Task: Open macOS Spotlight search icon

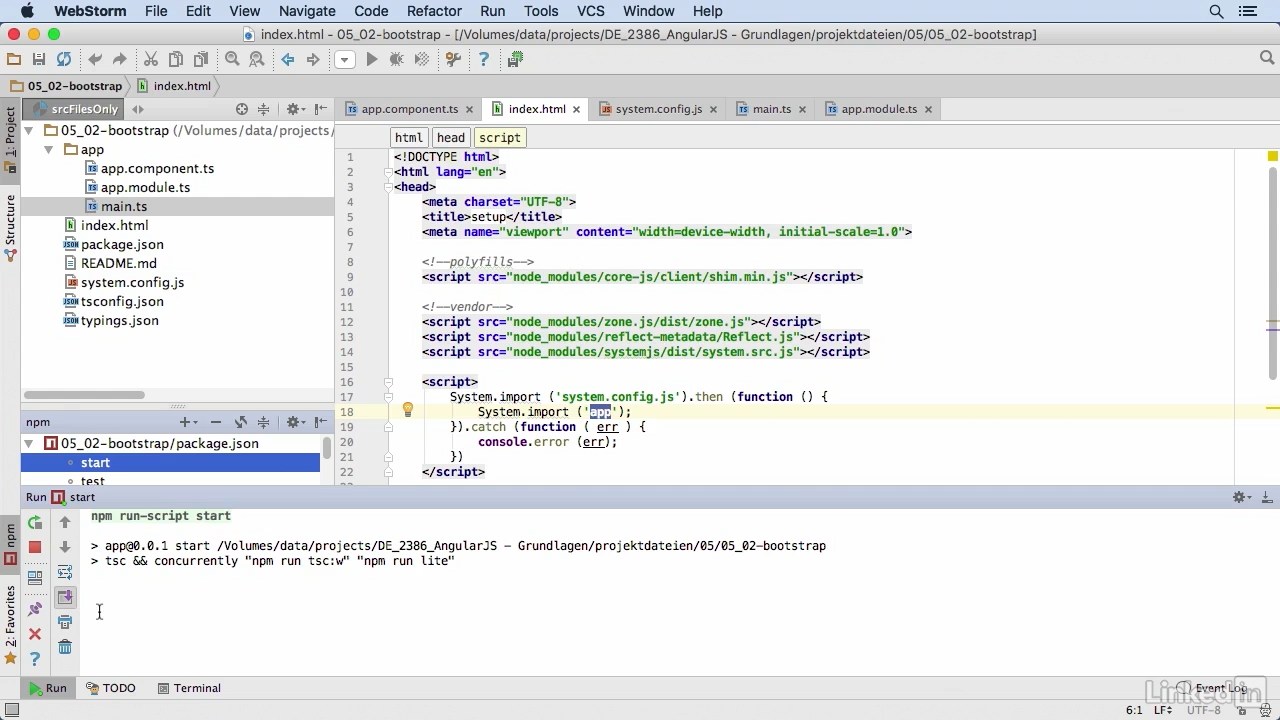Action: [1216, 11]
